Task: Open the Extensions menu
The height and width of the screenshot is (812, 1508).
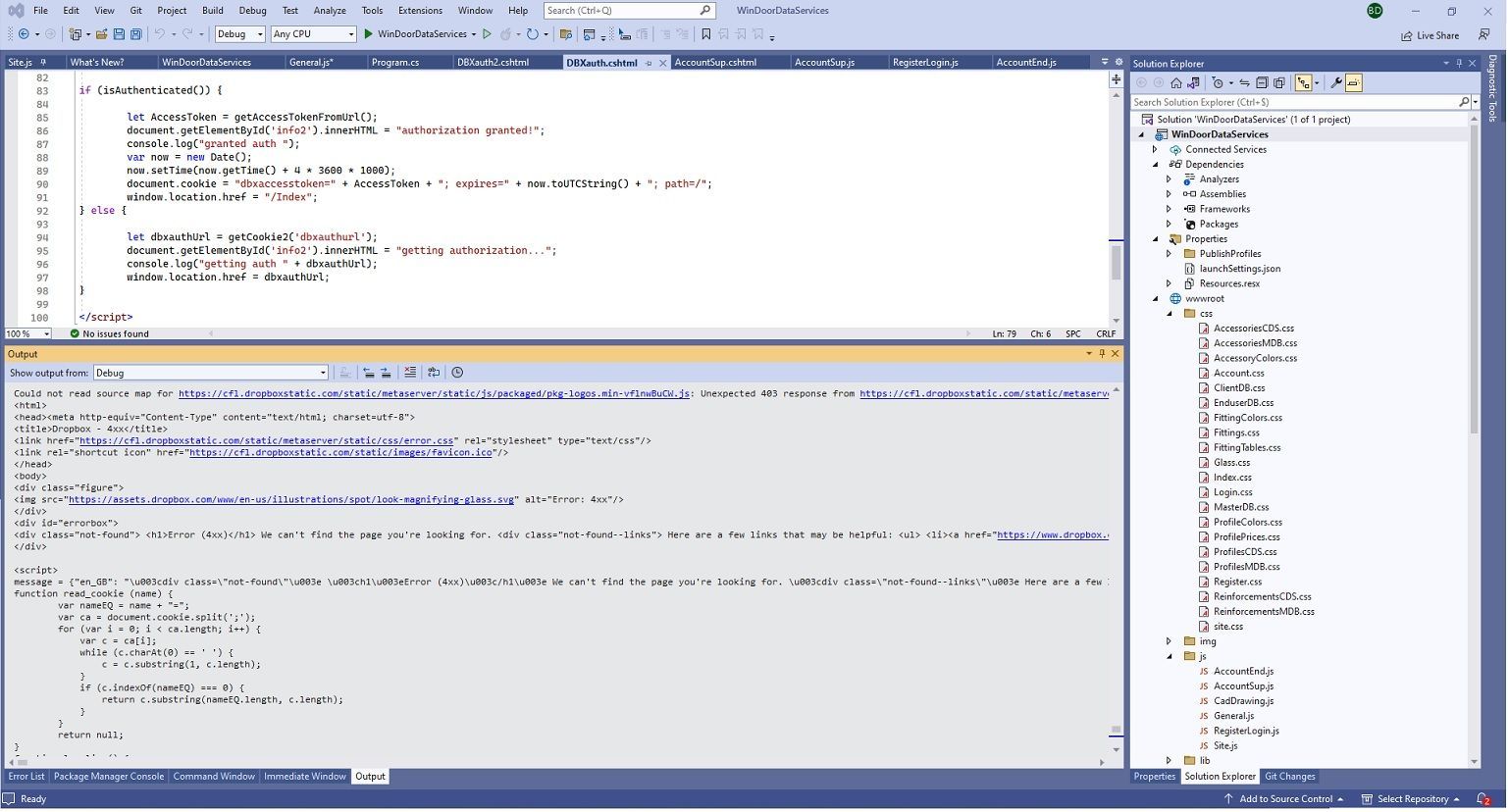Action: 420,11
